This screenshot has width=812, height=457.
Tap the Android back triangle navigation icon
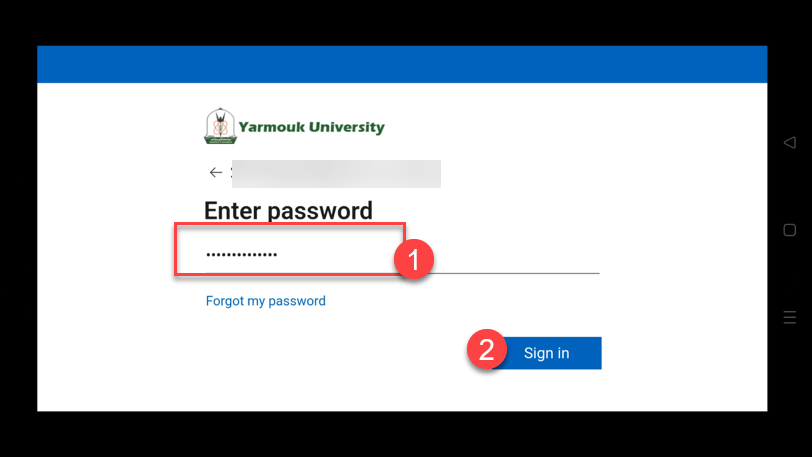click(x=789, y=142)
